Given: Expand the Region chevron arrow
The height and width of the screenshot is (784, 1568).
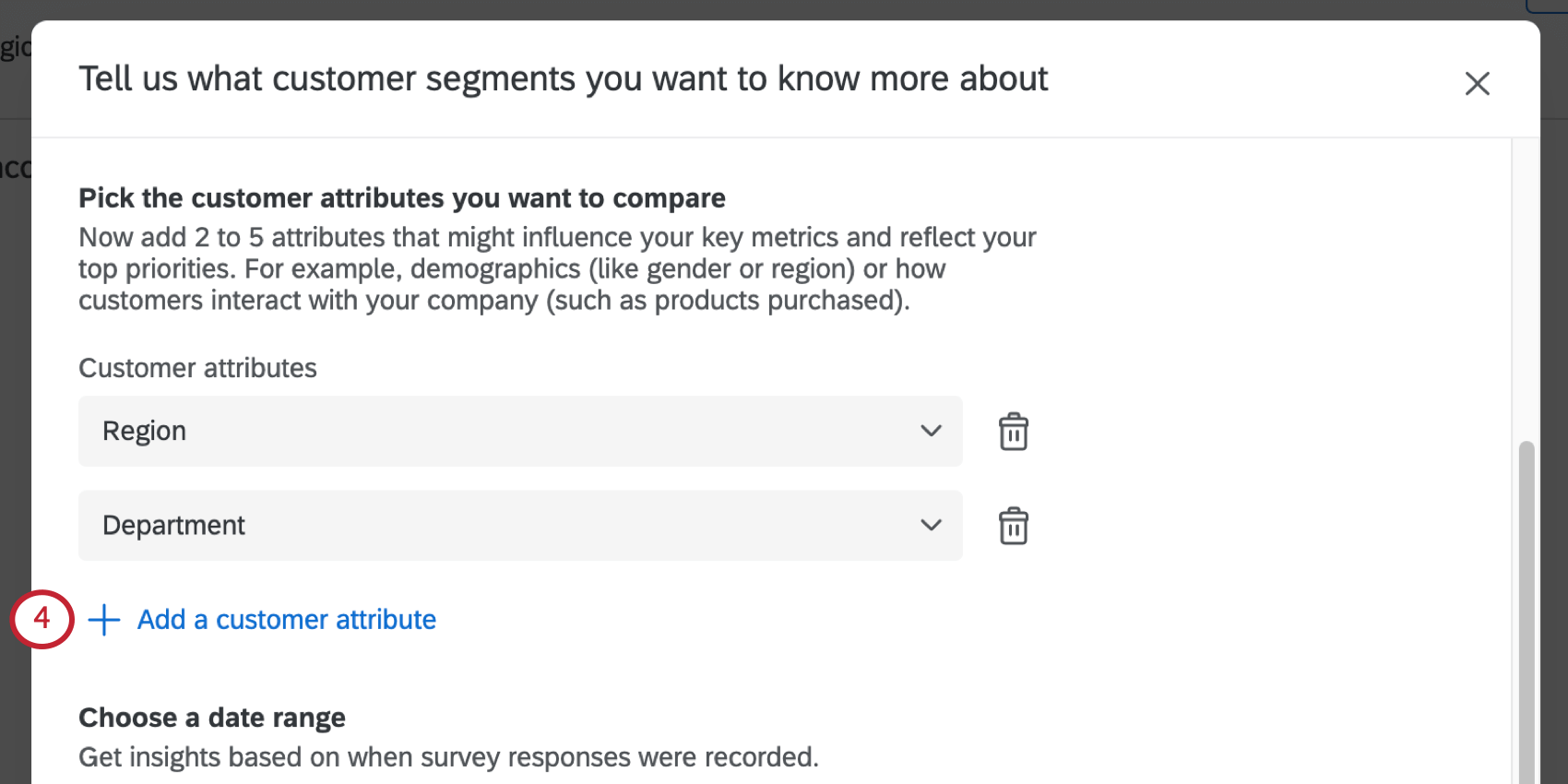Looking at the screenshot, I should tap(931, 431).
